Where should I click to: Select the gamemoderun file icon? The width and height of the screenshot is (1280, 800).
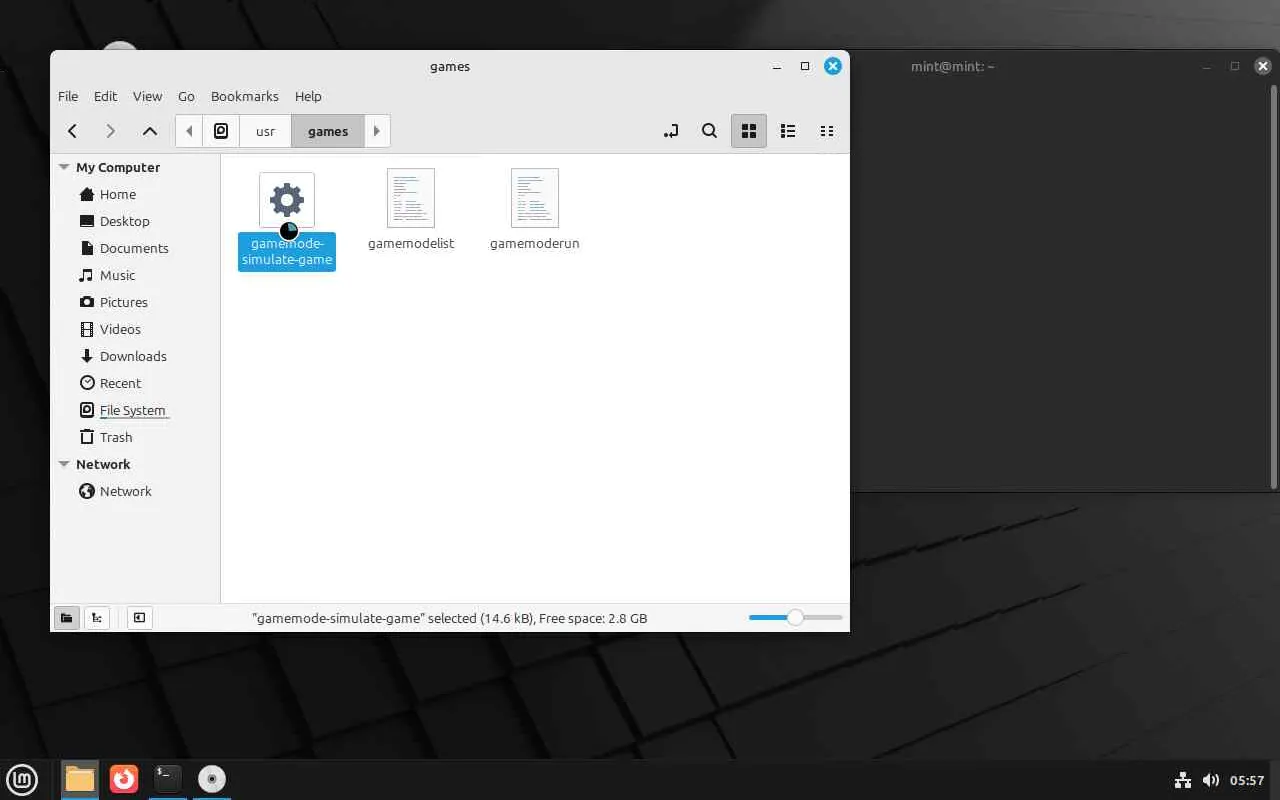(535, 198)
